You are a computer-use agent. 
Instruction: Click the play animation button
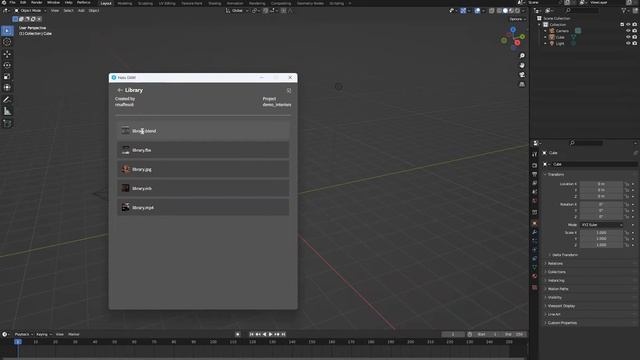click(270, 334)
